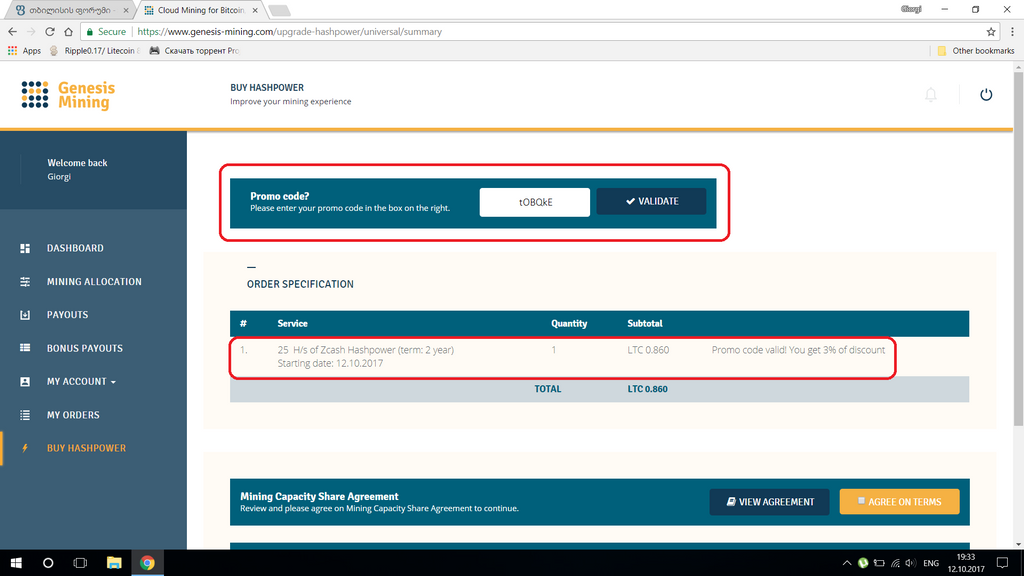This screenshot has width=1024, height=576.
Task: Open Cortana search circle
Action: (x=48, y=563)
